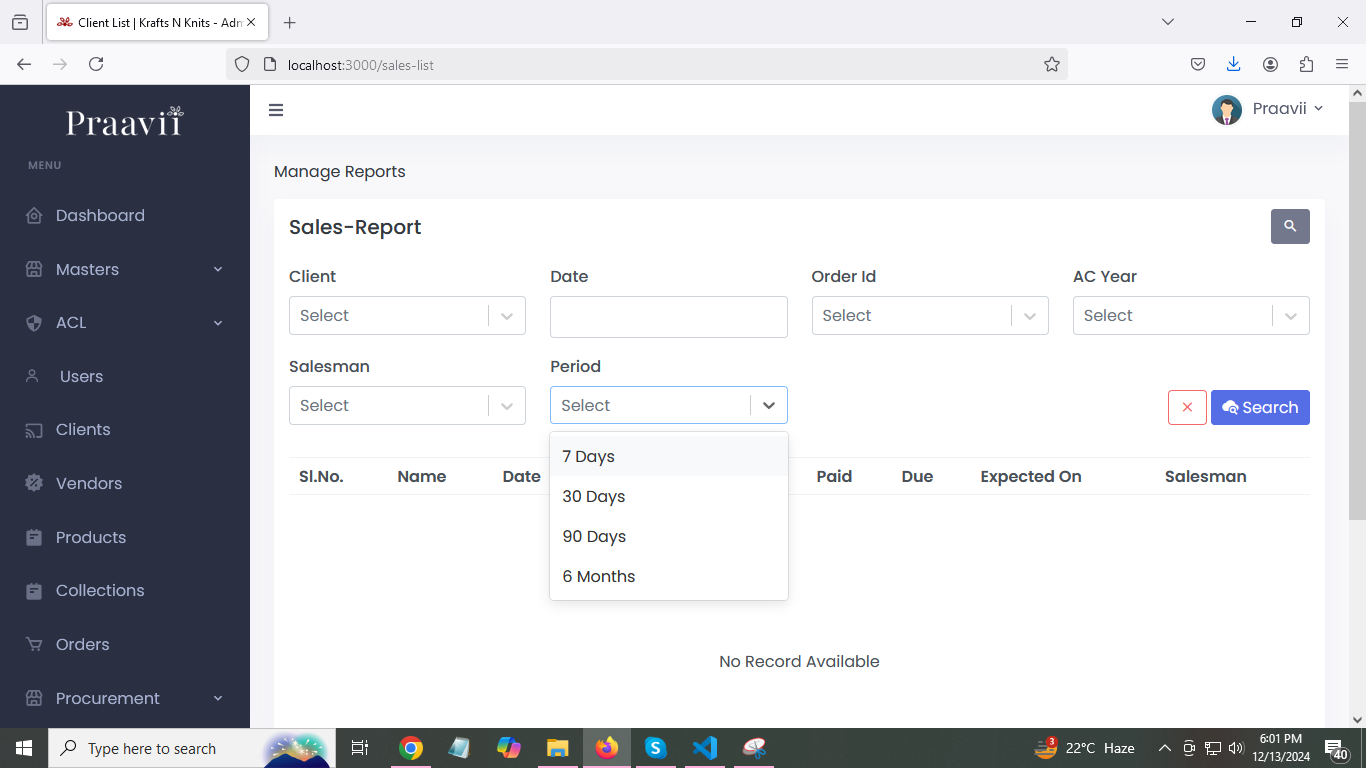Open Visual Studio Code from taskbar

pos(704,748)
